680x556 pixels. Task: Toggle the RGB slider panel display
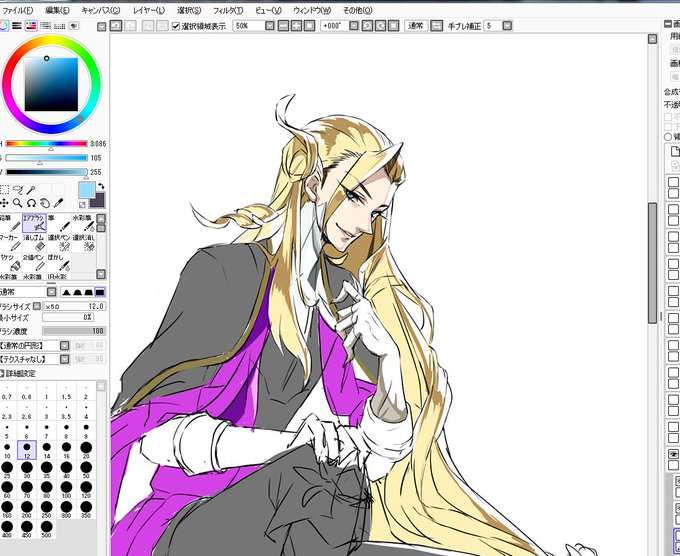click(17, 26)
